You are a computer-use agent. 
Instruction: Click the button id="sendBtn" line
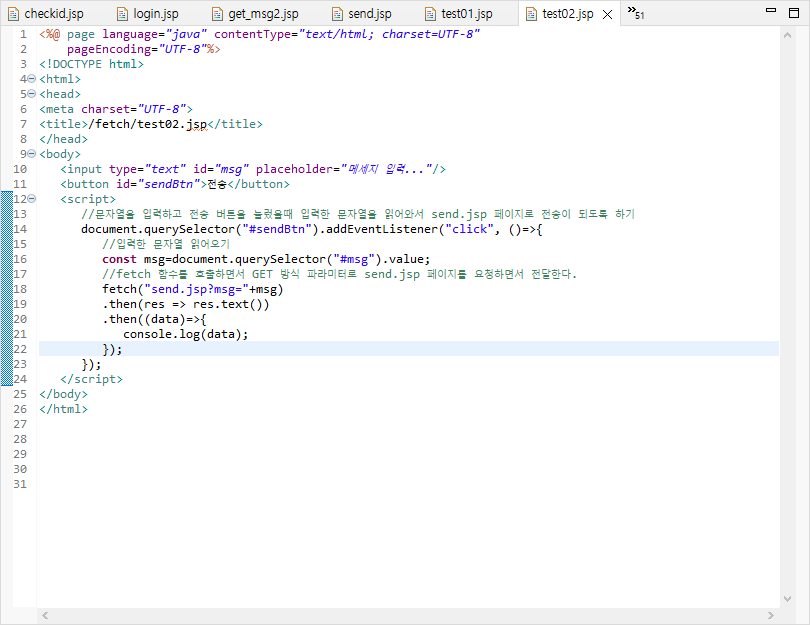coord(175,184)
